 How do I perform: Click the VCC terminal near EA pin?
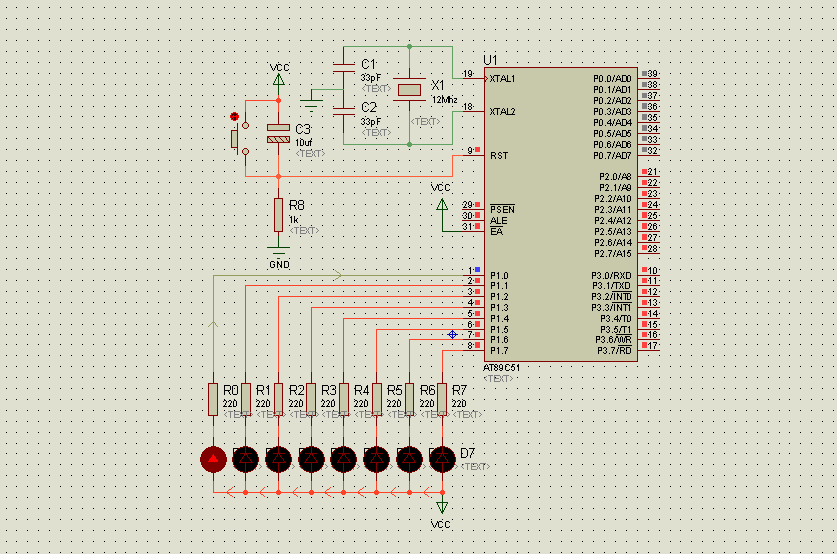coord(442,205)
